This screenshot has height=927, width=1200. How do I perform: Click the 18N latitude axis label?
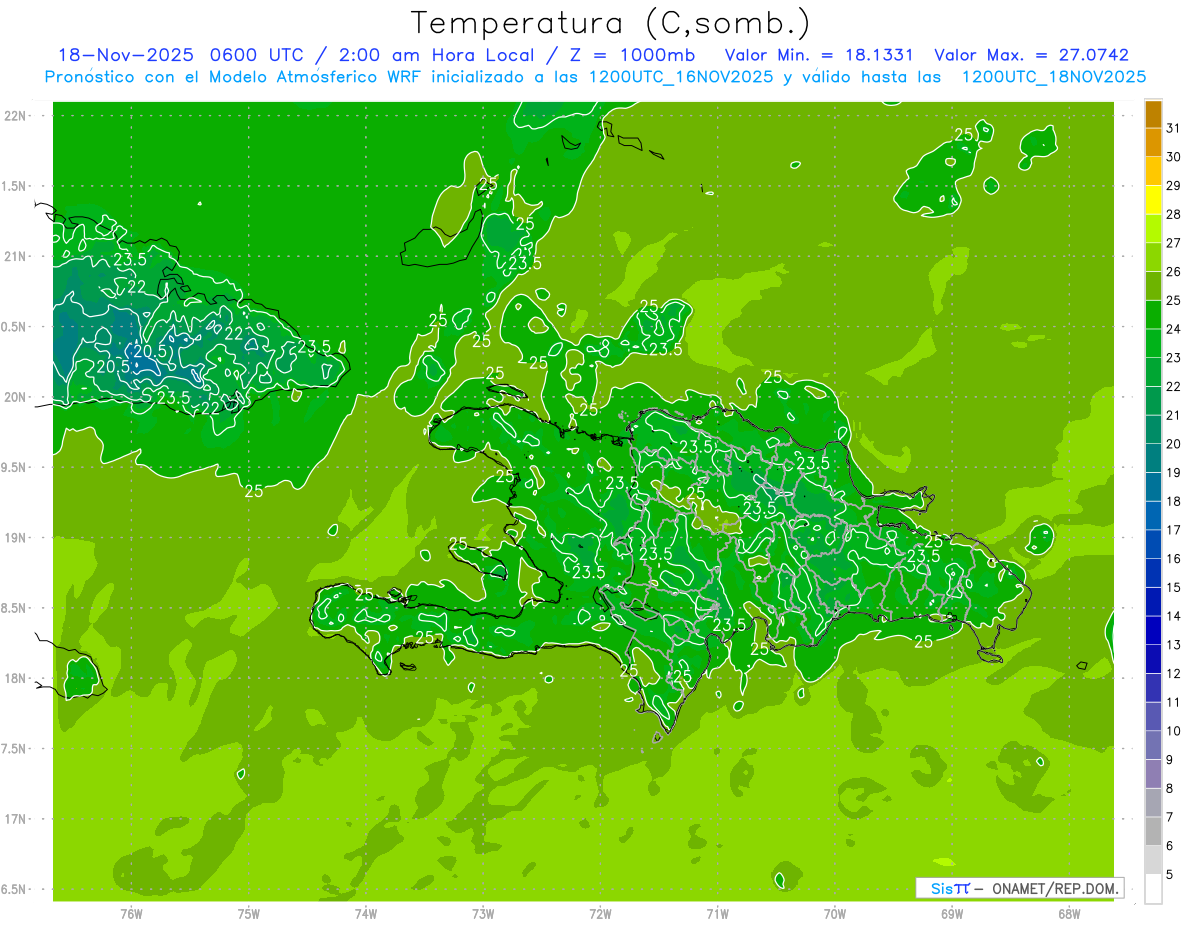(x=16, y=678)
